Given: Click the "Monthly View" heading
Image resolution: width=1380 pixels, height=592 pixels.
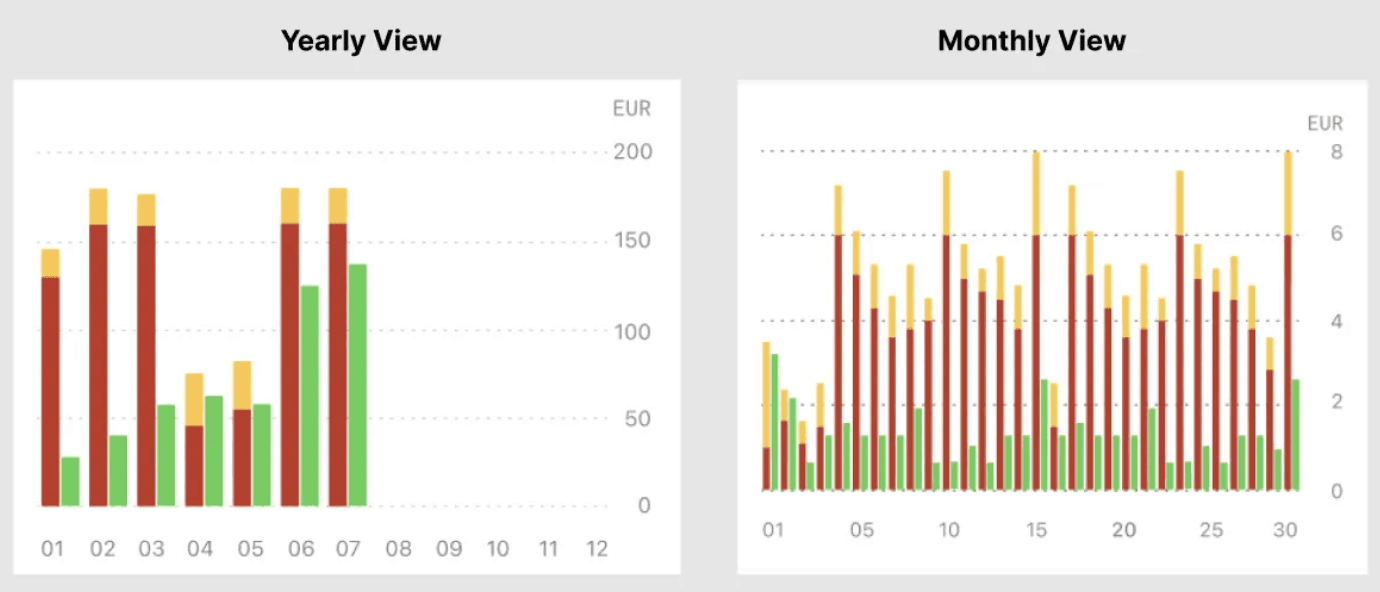Looking at the screenshot, I should click(1032, 41).
